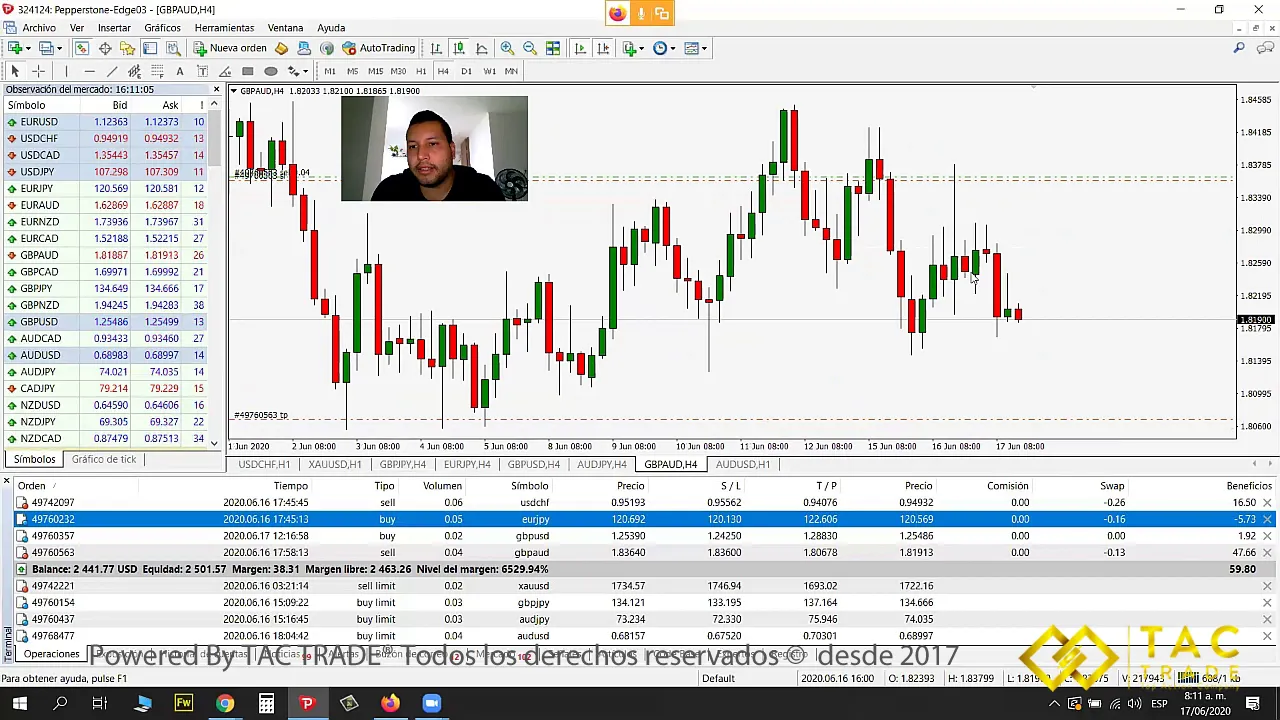Toggle AutoTrading on or off
The width and height of the screenshot is (1280, 720).
378,48
